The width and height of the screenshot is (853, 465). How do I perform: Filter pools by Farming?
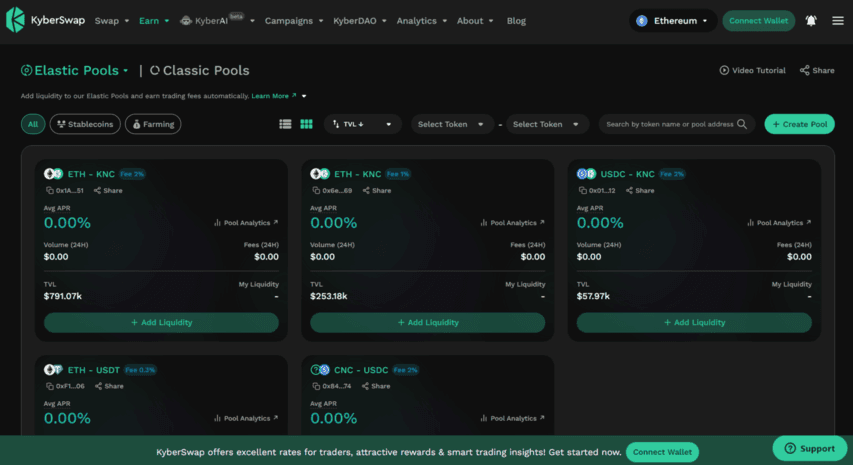pyautogui.click(x=153, y=124)
